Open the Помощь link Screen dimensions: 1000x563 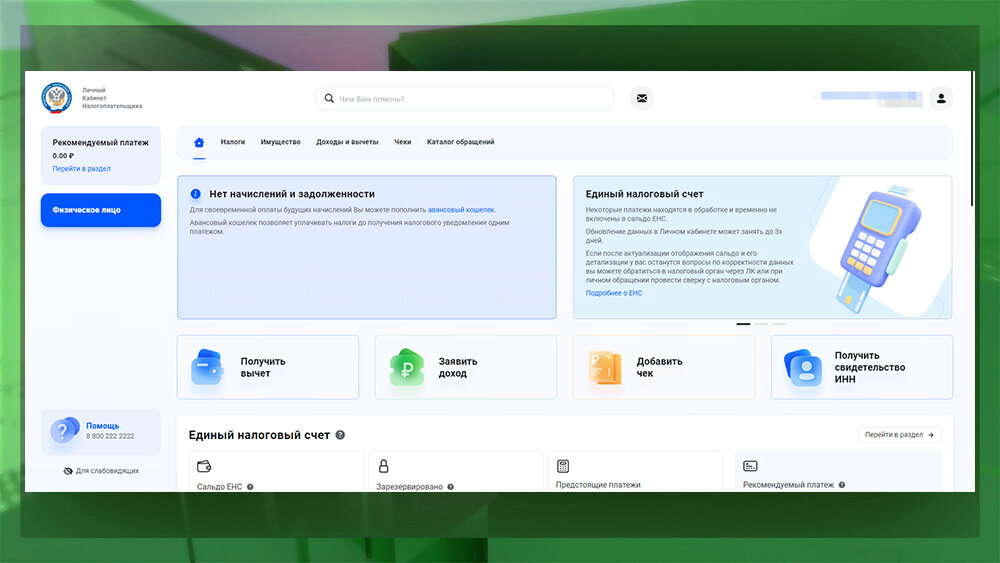[x=103, y=425]
